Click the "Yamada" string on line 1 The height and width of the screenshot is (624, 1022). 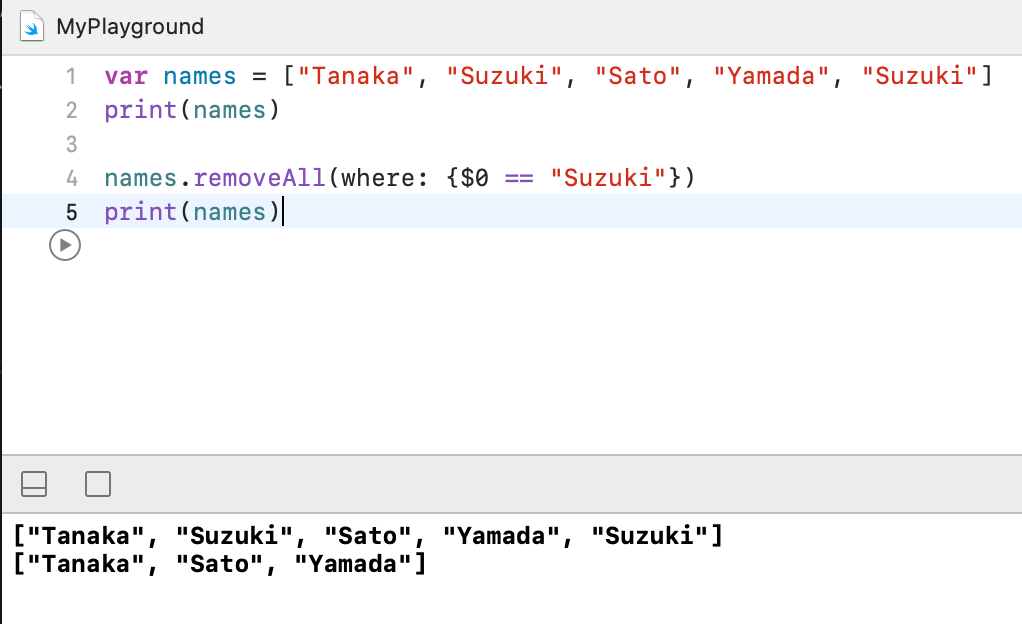pyautogui.click(x=770, y=76)
